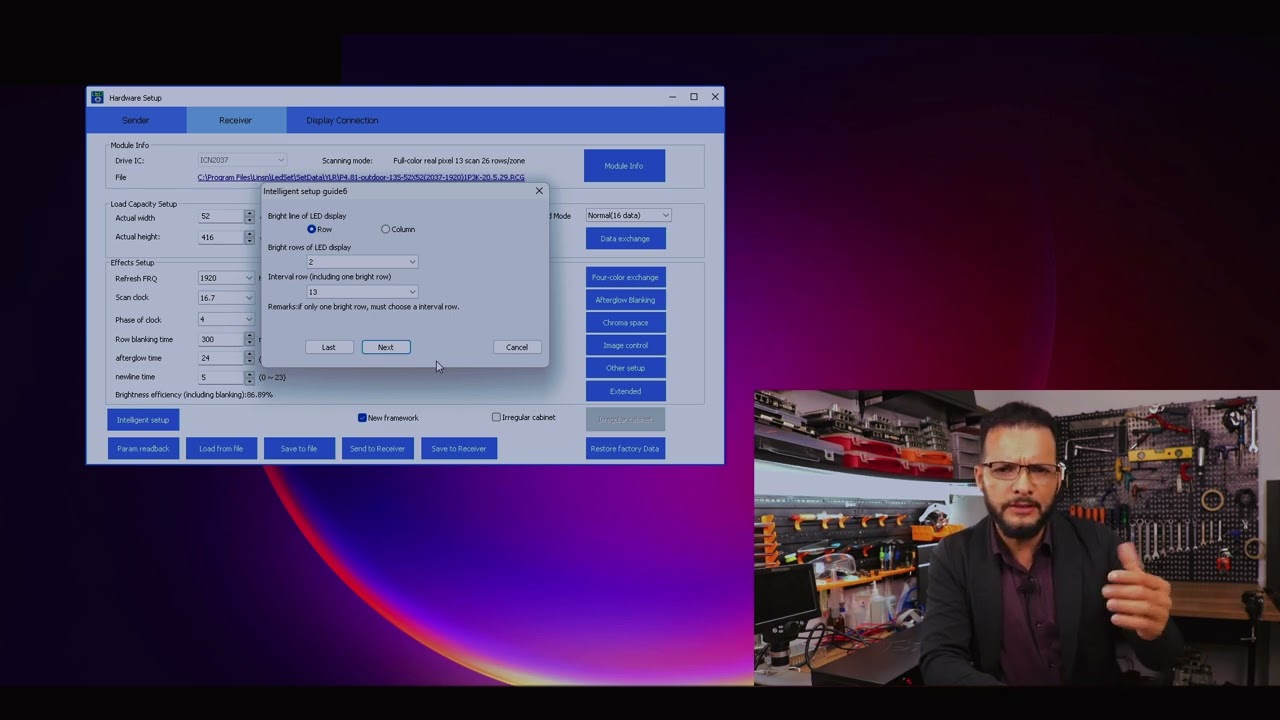Click the Hardware Setup app icon in title bar
1280x720 pixels.
click(97, 97)
